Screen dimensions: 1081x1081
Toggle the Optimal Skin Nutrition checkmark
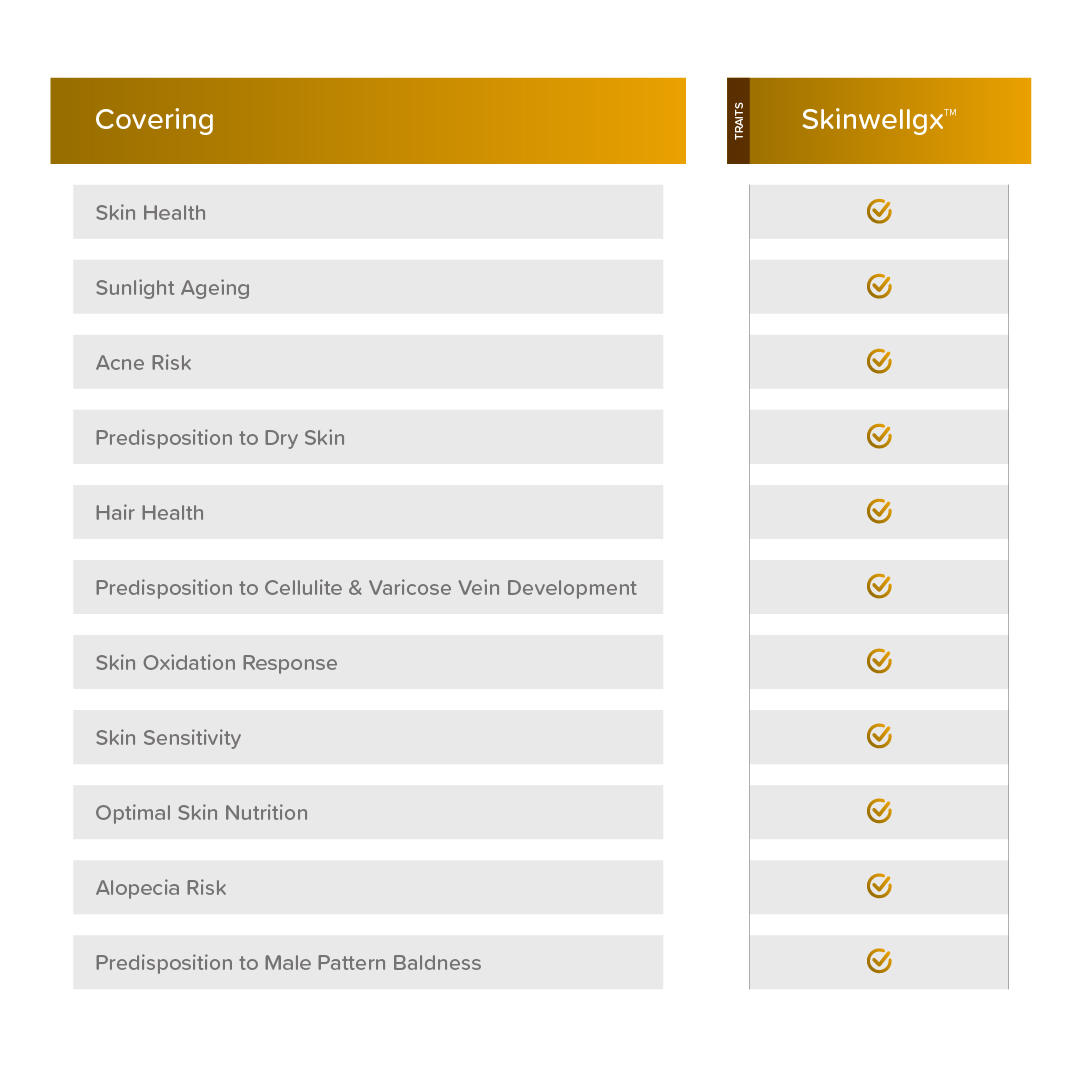[x=879, y=811]
